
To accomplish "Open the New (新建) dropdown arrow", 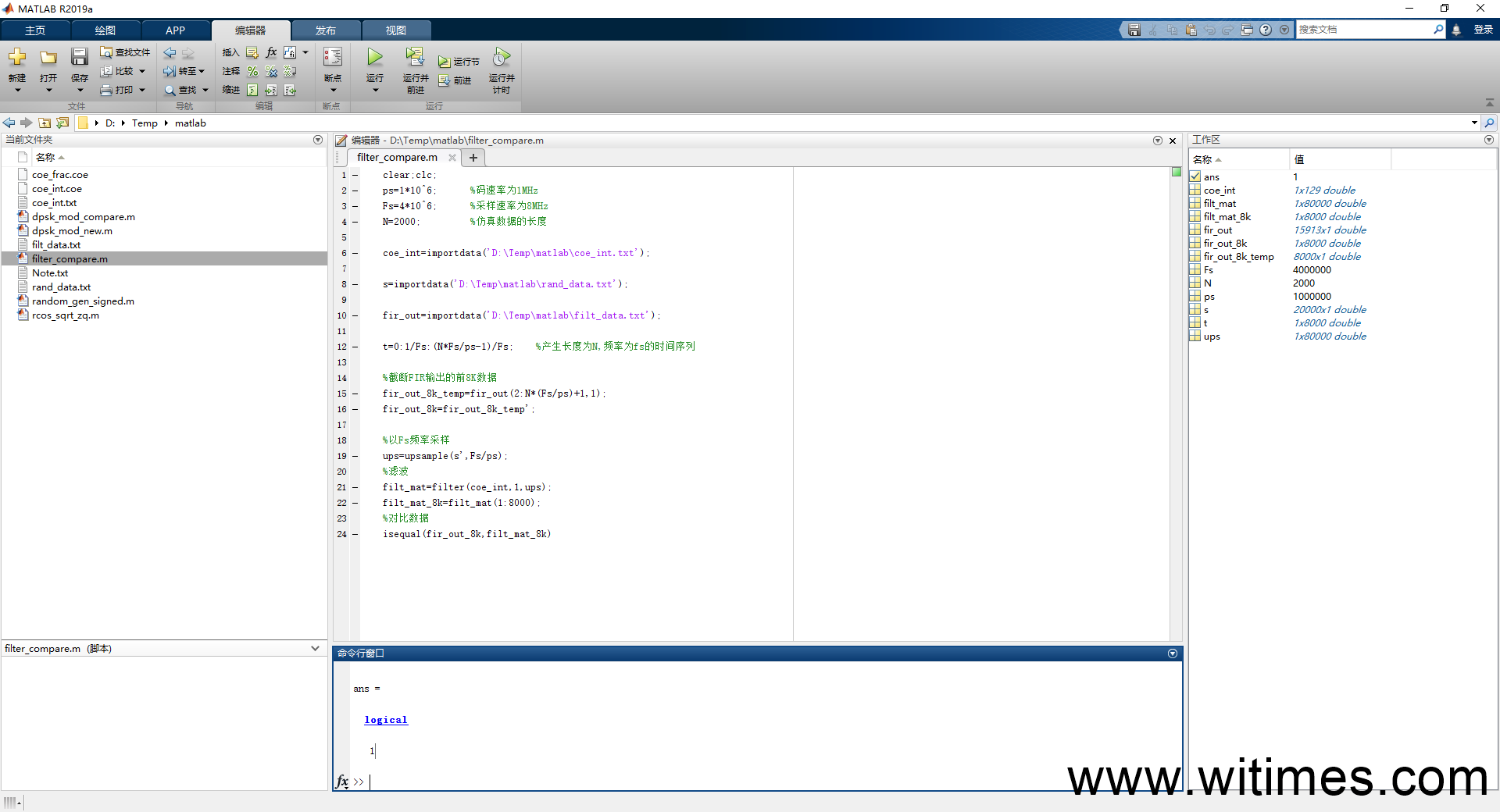I will (x=17, y=91).
